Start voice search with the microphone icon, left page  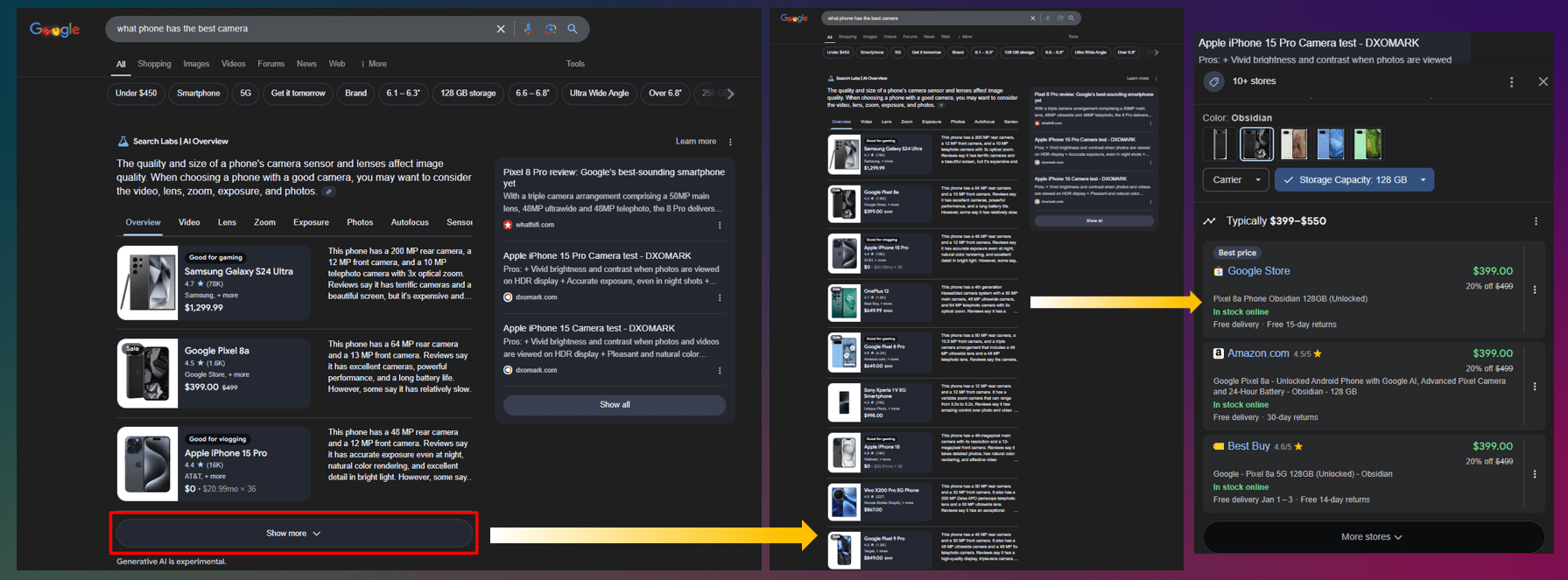527,29
